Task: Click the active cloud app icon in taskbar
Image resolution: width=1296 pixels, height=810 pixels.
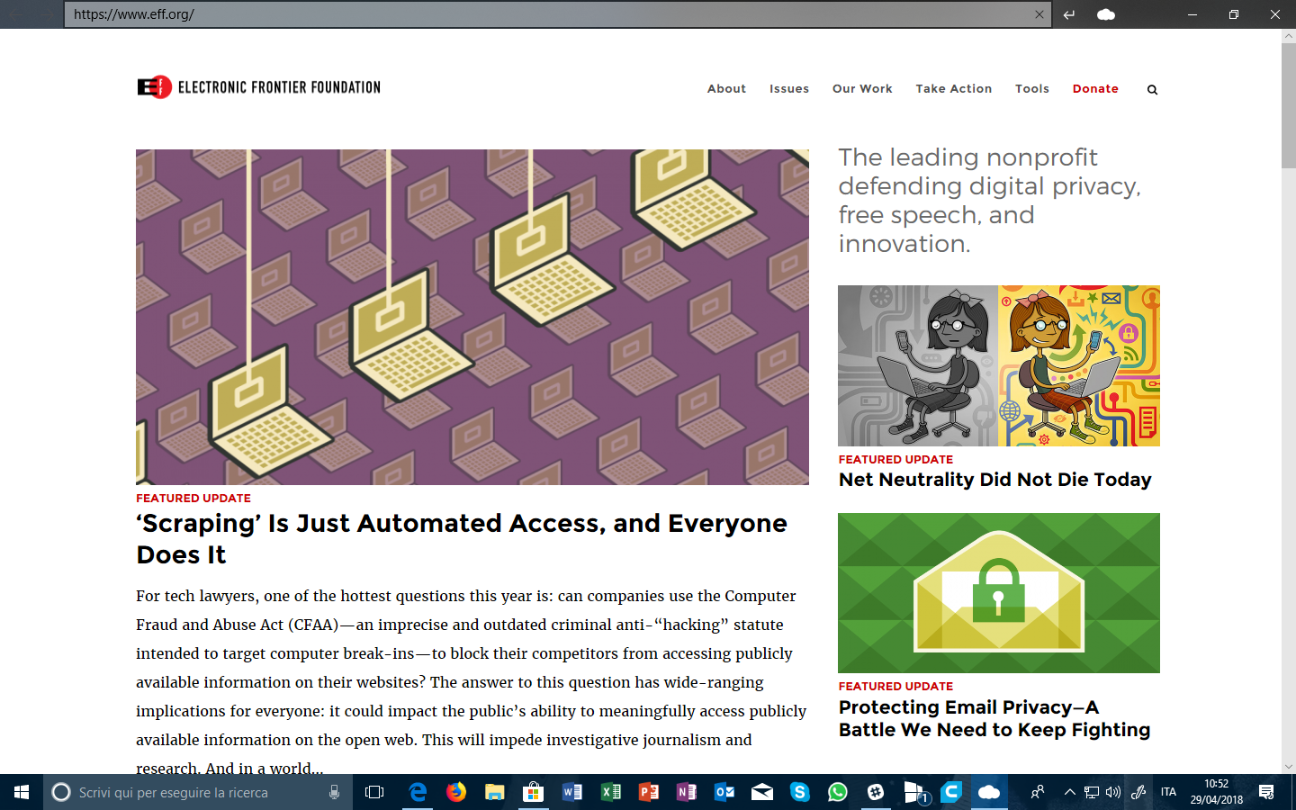Action: tap(990, 792)
